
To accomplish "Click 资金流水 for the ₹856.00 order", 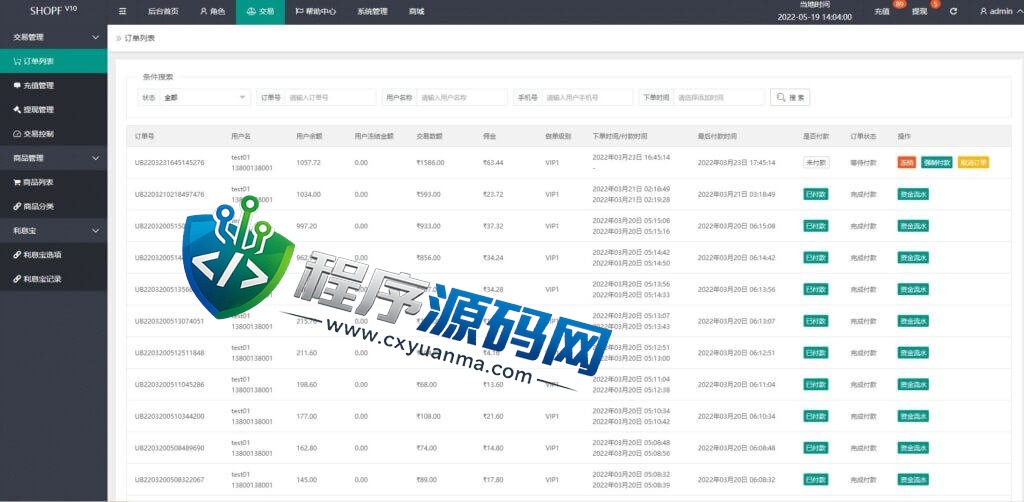I will [913, 258].
